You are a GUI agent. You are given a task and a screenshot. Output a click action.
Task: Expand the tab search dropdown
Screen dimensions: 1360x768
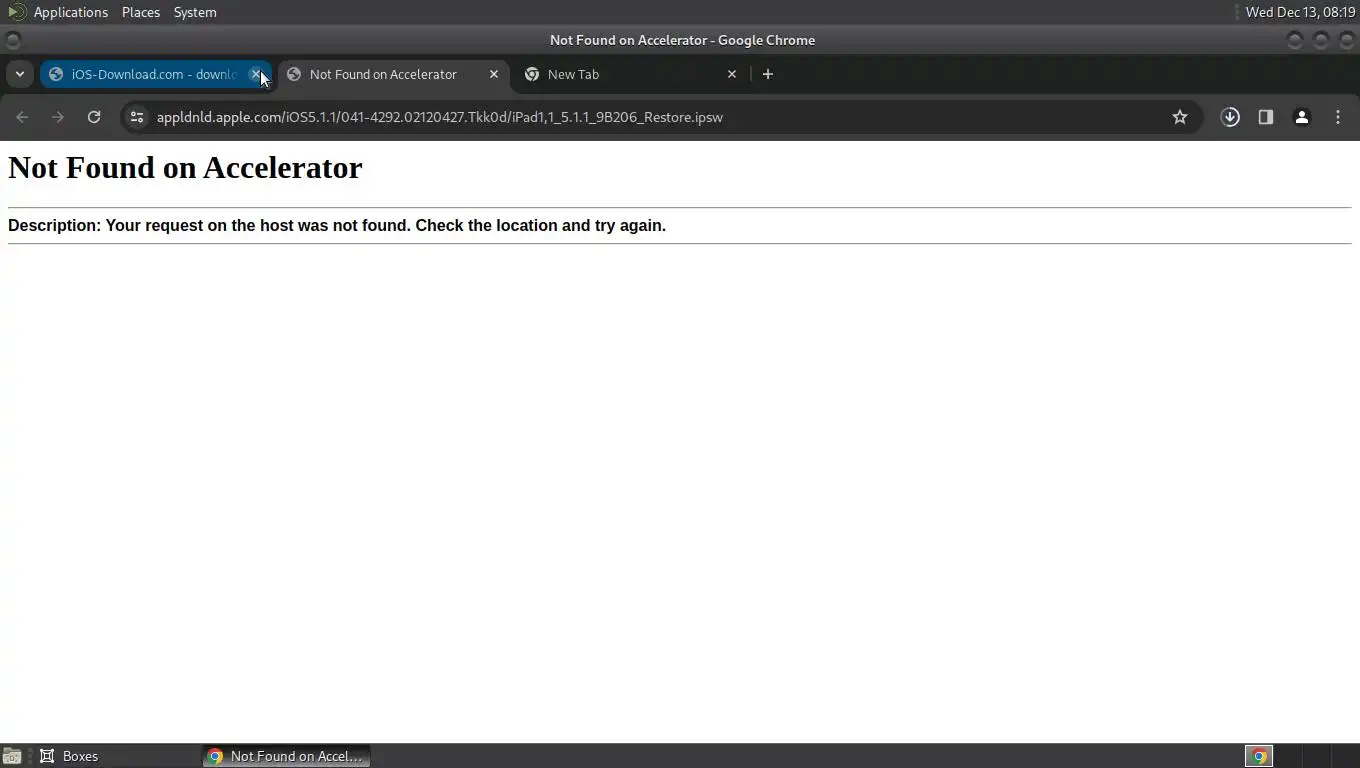(x=19, y=74)
